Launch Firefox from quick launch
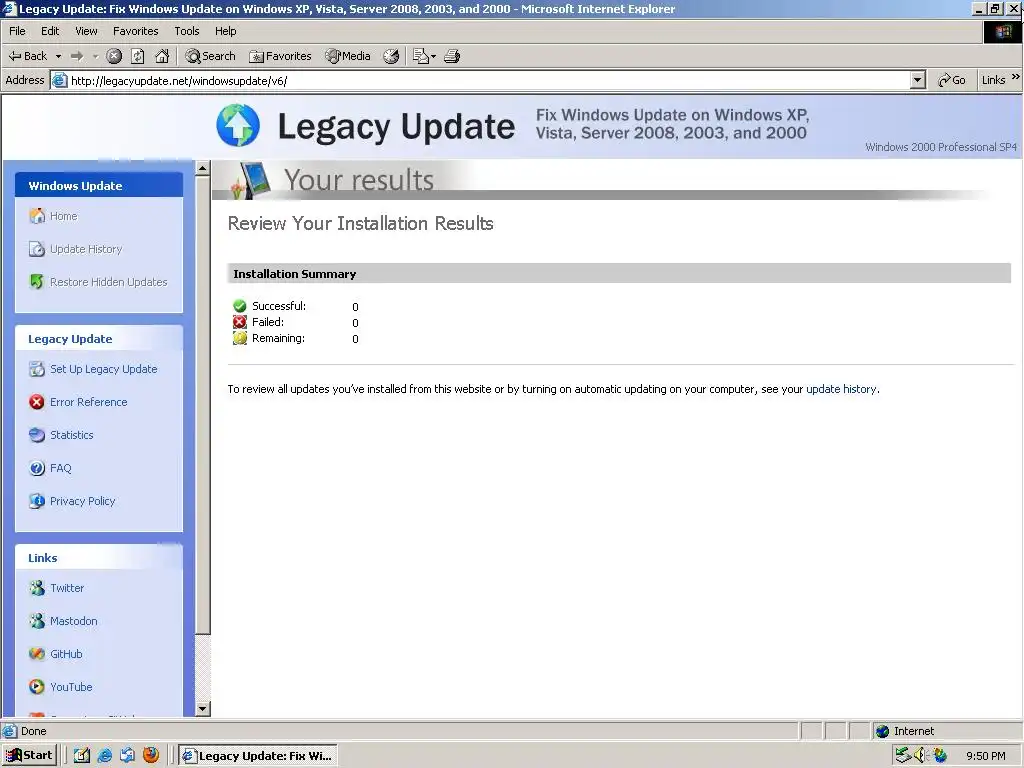This screenshot has width=1024, height=768. click(x=151, y=756)
